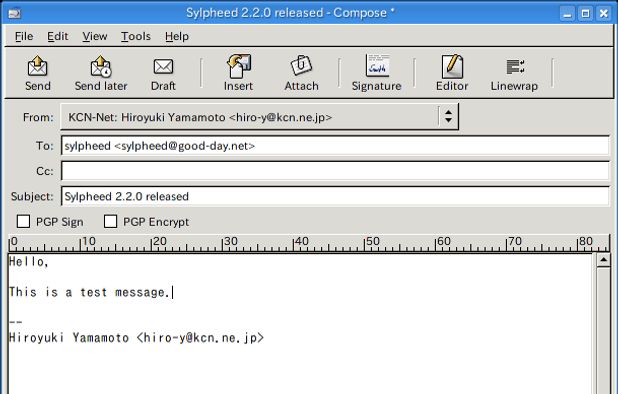Click 'This is a test message.' text
The width and height of the screenshot is (618, 394).
[89, 292]
